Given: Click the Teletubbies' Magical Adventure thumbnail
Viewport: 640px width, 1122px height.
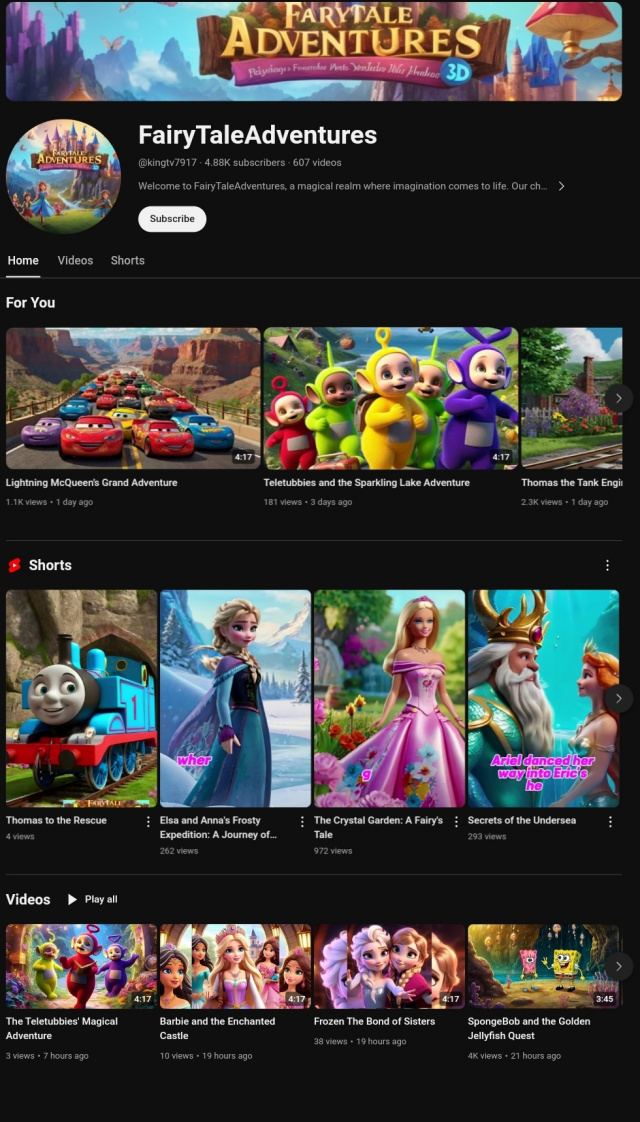Looking at the screenshot, I should [x=82, y=966].
